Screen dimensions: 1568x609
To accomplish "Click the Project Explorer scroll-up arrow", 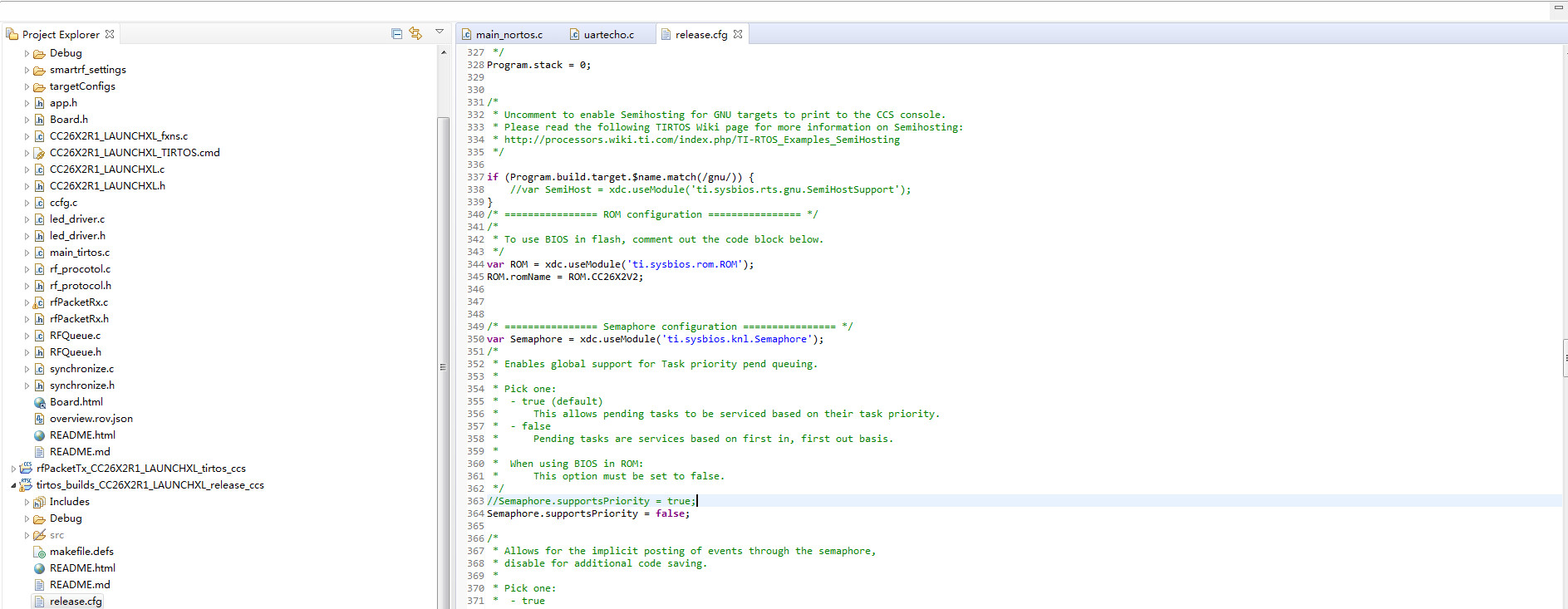I will (444, 52).
